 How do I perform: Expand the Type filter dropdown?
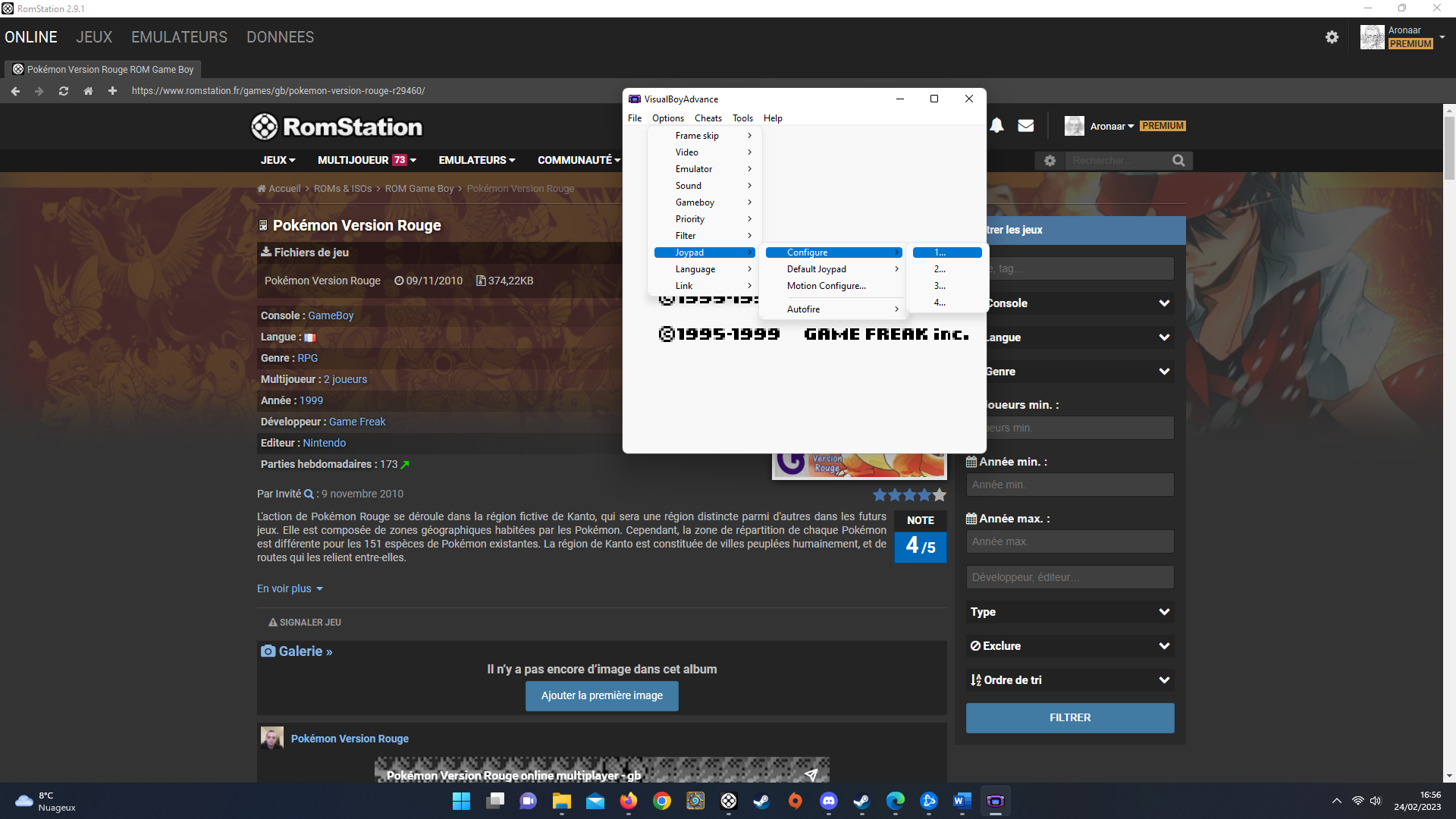click(1163, 612)
